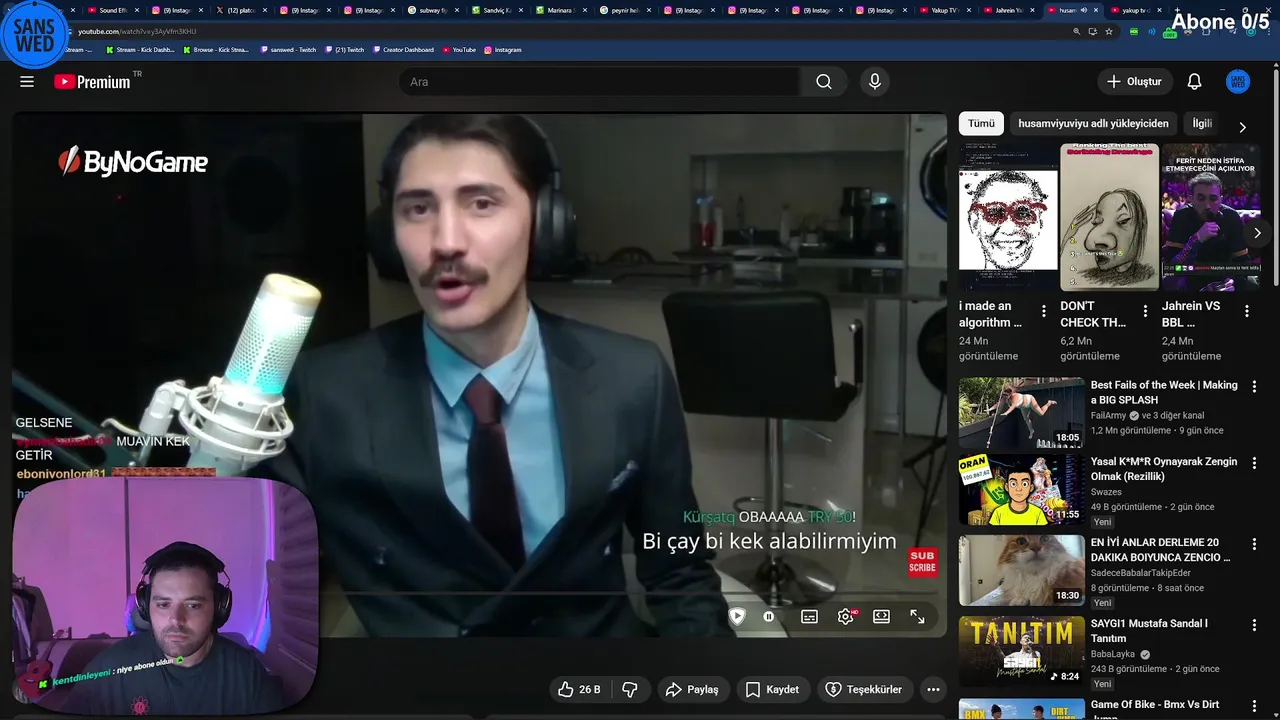Open 'Best Fails of the Week' thumbnail
1280x720 pixels.
click(x=1021, y=412)
